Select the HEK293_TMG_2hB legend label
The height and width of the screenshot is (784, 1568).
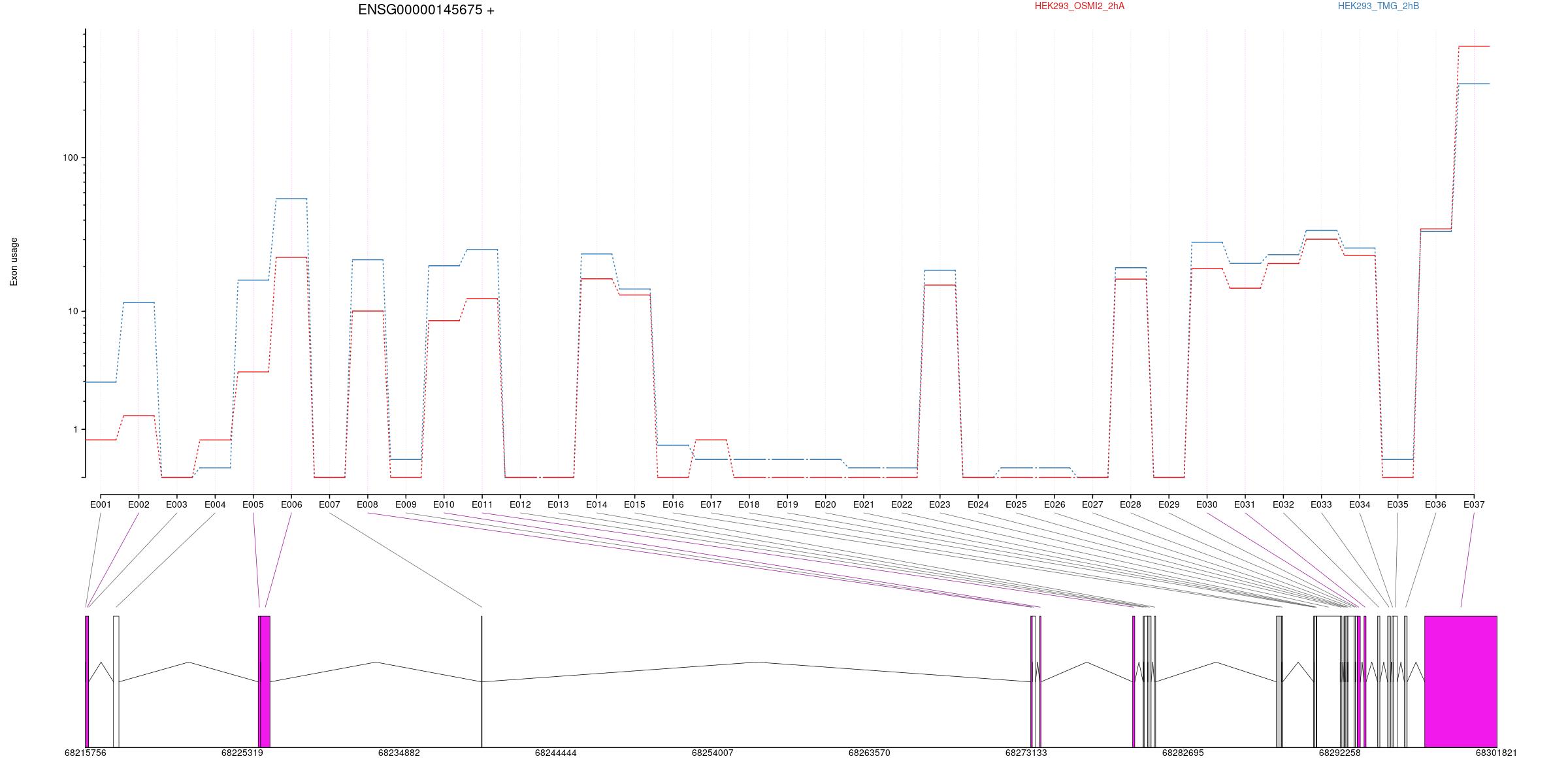coord(1379,6)
